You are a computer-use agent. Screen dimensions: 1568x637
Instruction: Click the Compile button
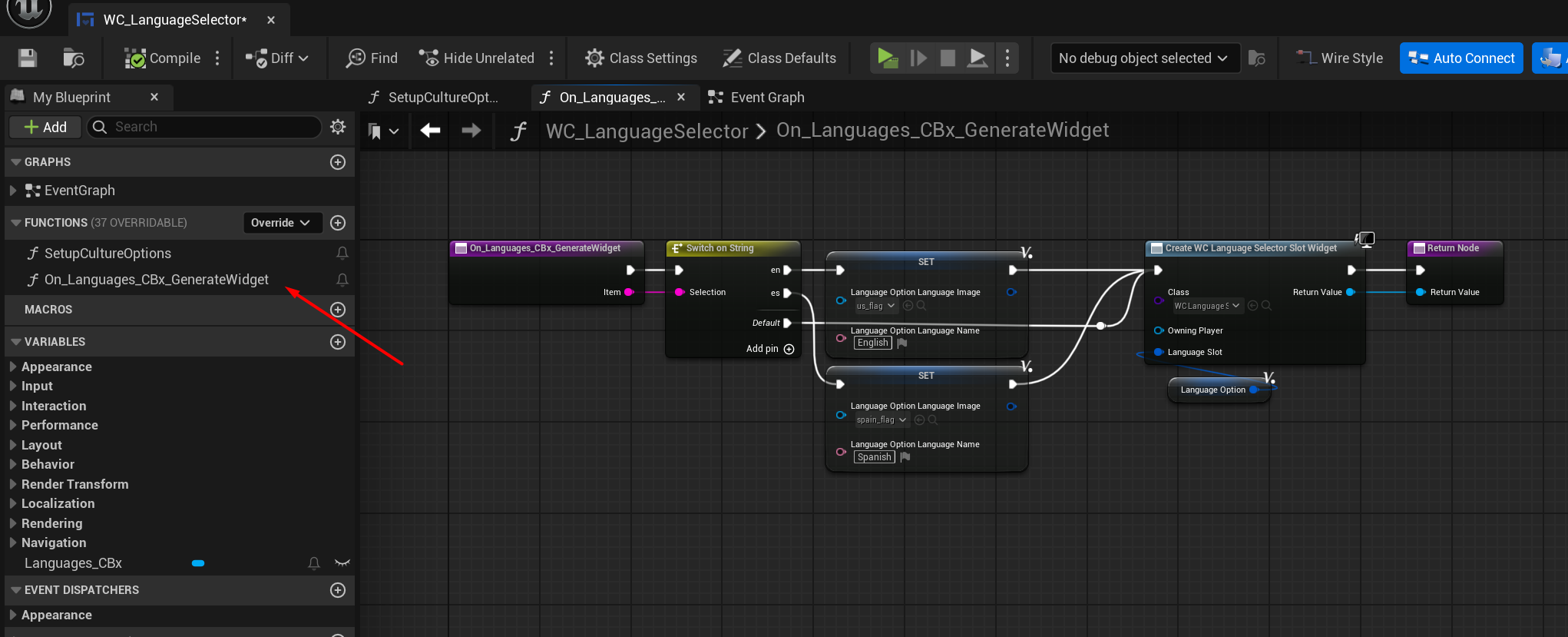163,58
